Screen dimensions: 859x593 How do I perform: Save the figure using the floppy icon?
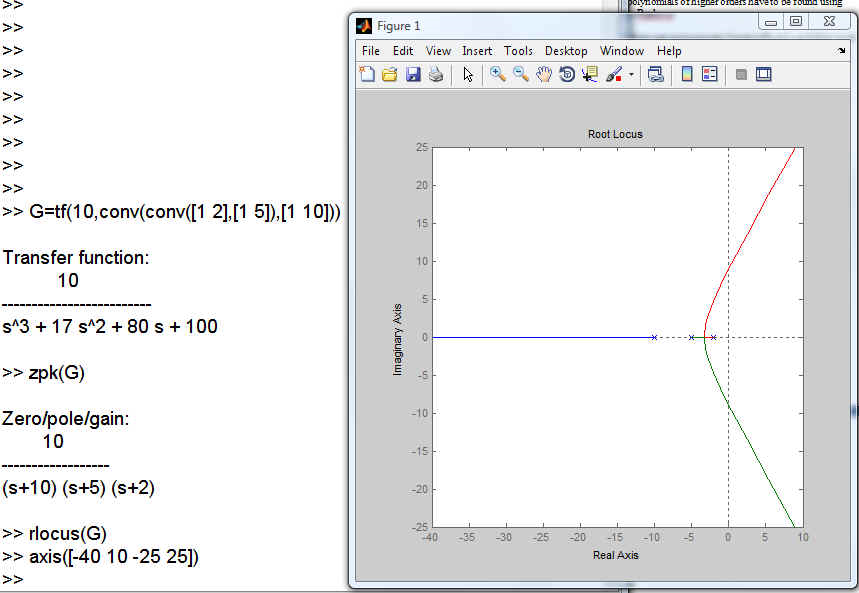pyautogui.click(x=413, y=74)
